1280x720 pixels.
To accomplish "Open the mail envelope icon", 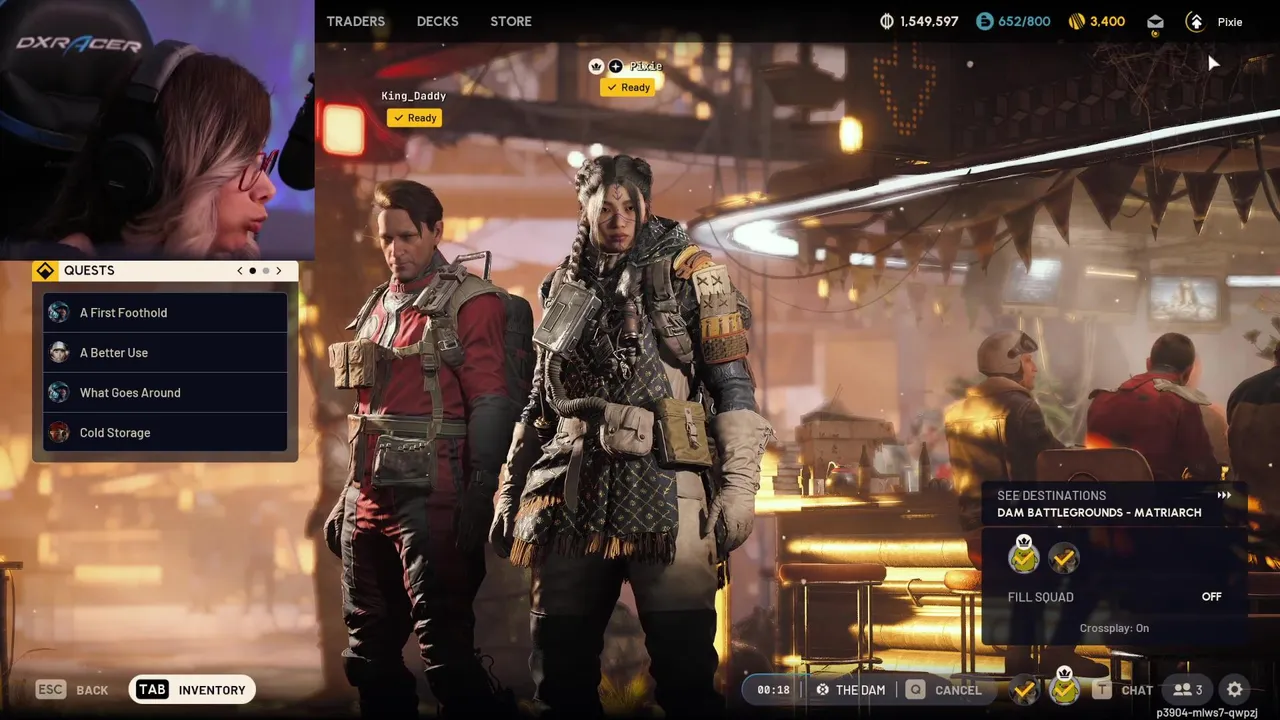I will click(x=1155, y=21).
